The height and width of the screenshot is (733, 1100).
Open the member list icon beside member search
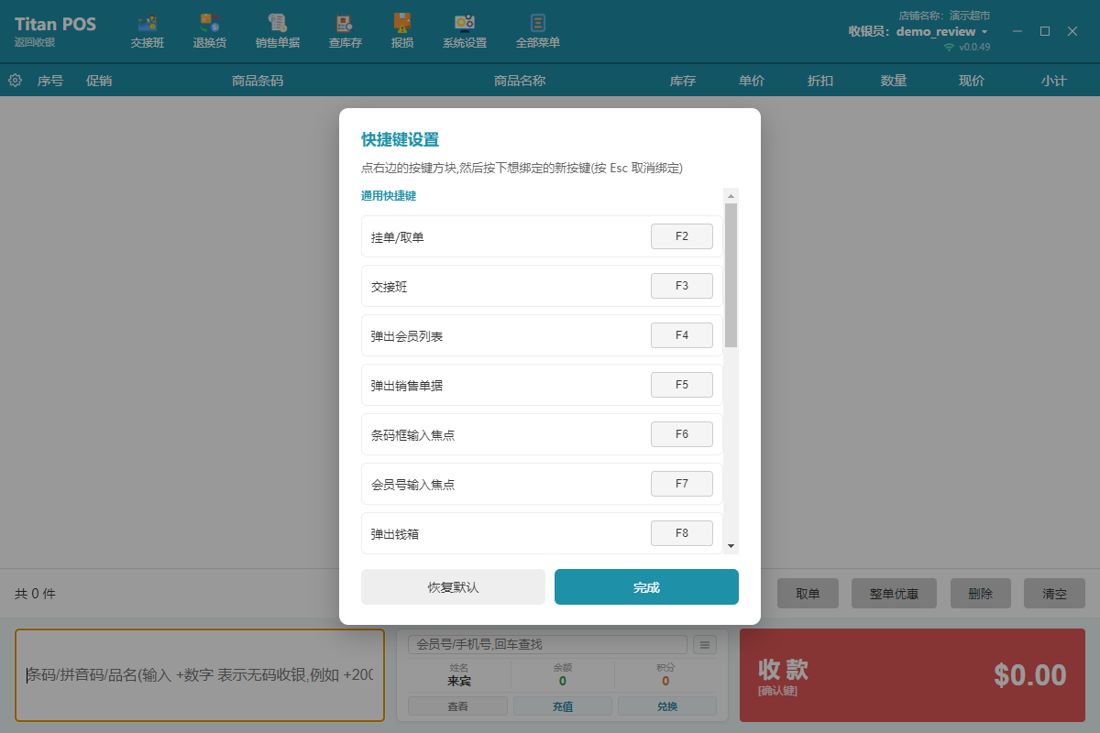[x=704, y=645]
